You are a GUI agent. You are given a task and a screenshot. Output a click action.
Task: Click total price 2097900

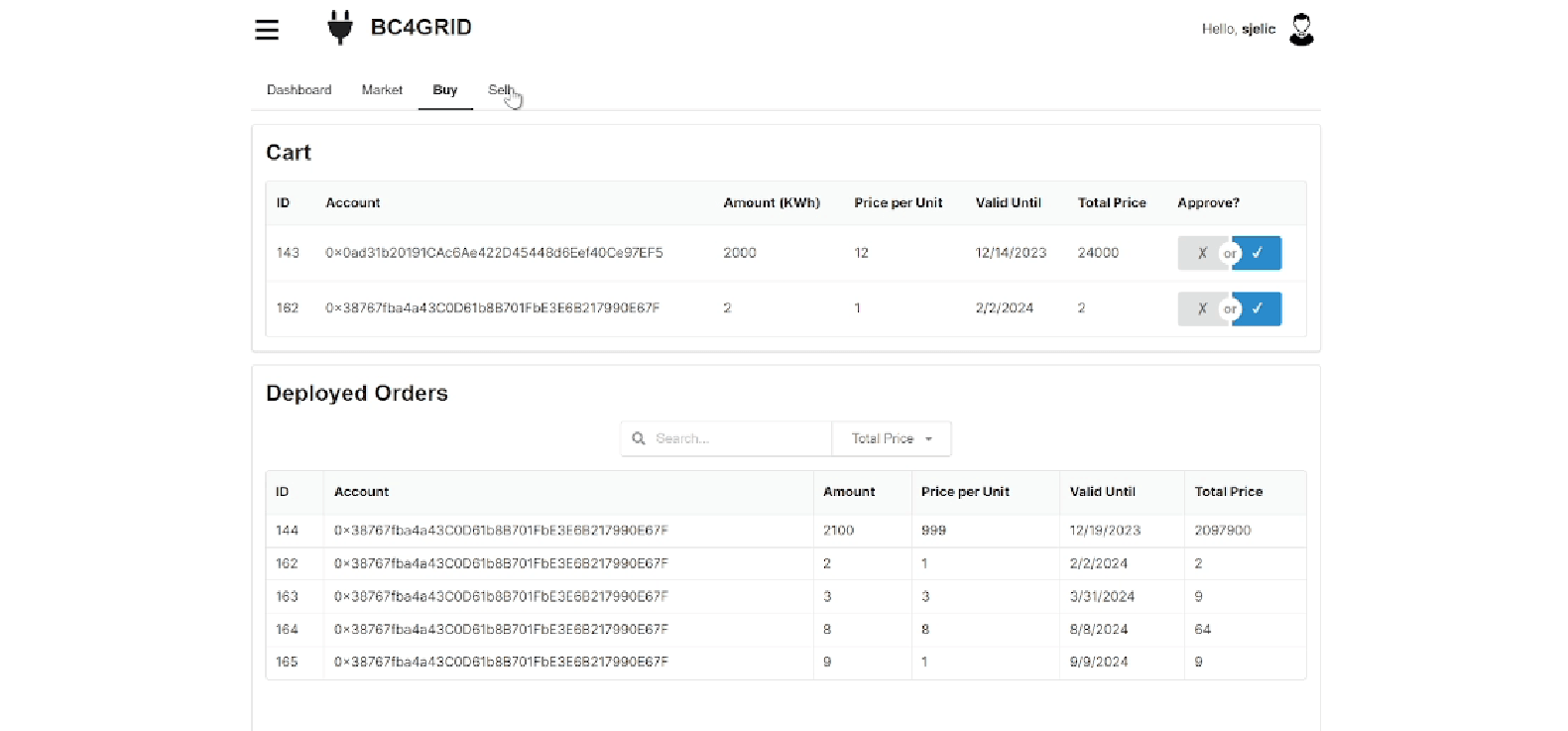1223,531
